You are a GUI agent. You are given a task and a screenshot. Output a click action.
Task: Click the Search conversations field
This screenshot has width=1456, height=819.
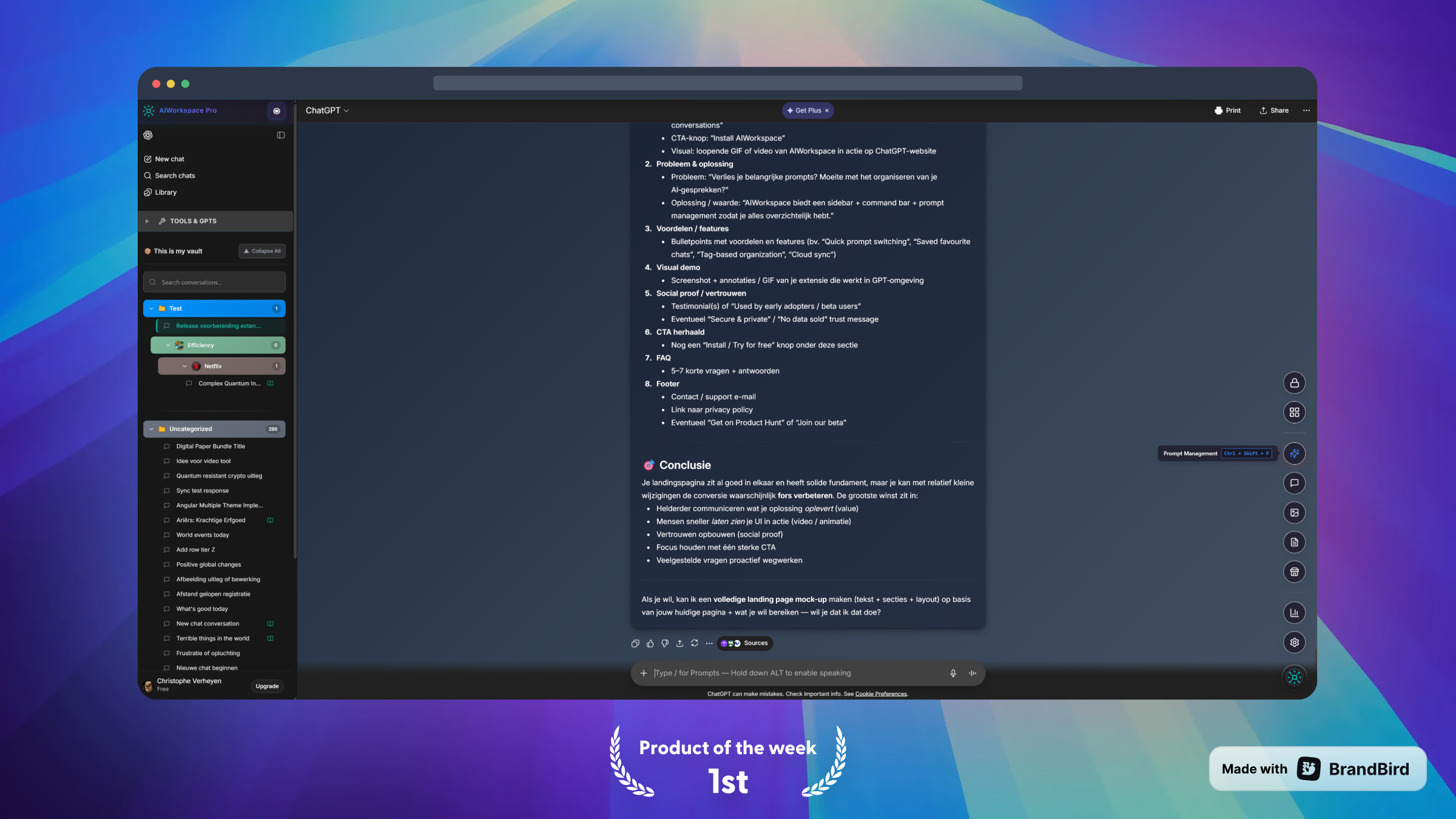(214, 281)
